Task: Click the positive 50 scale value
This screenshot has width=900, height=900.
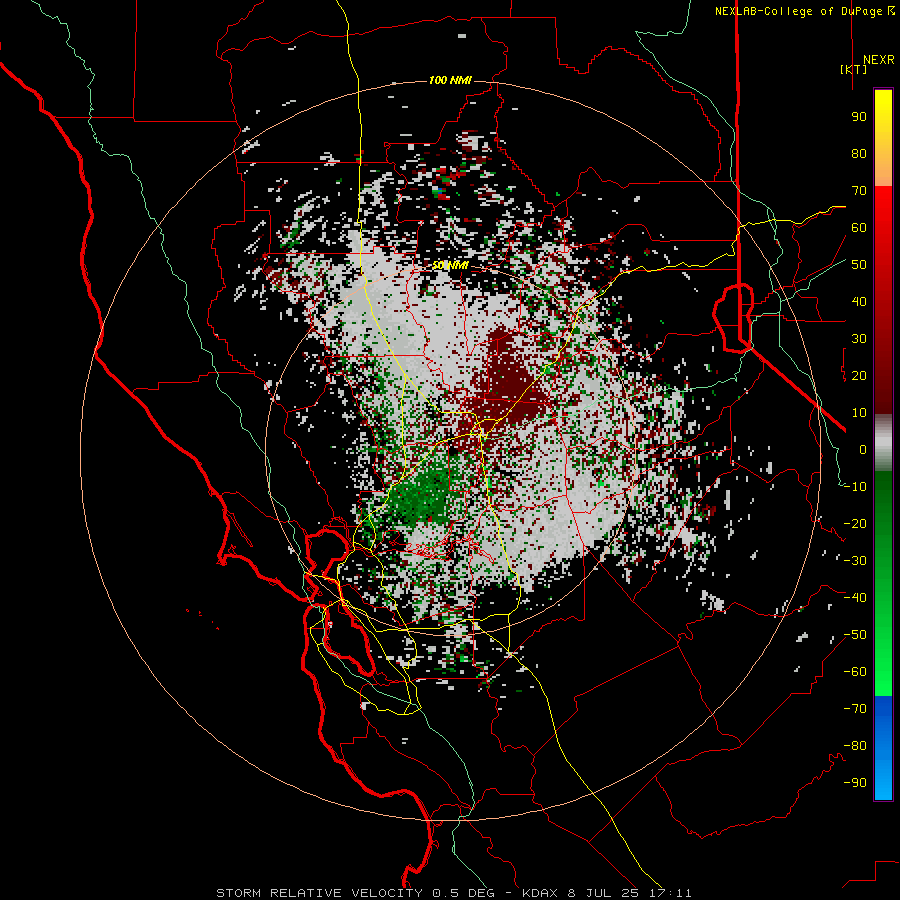Action: [x=859, y=265]
